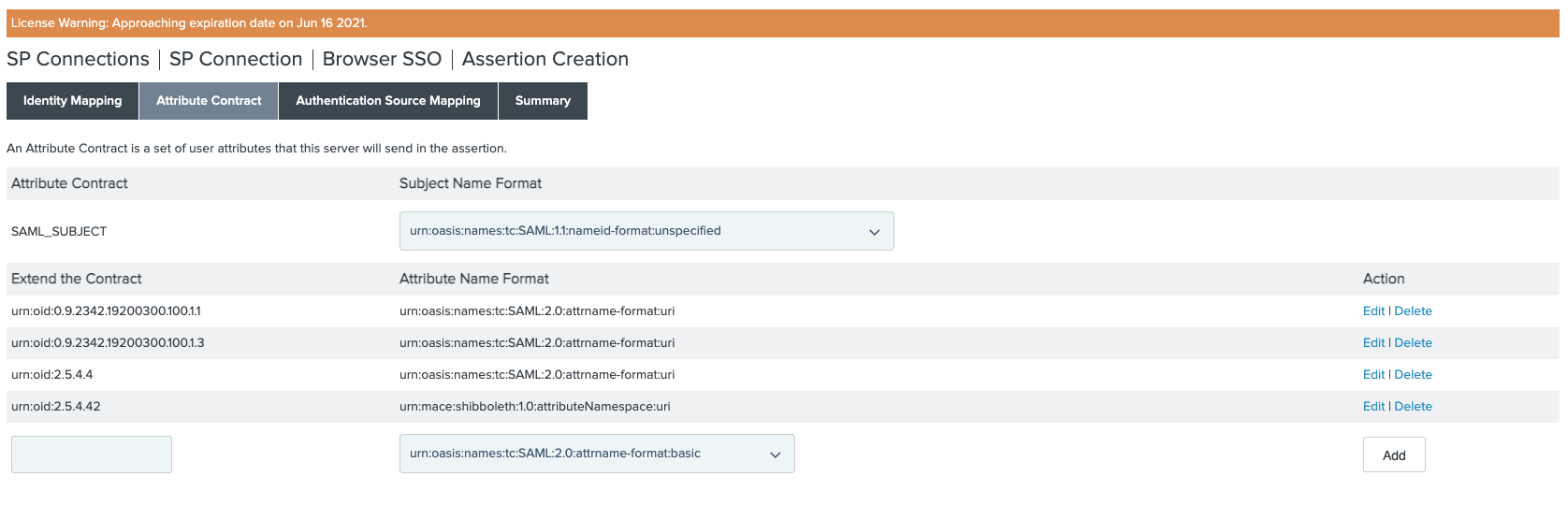Delete the urn:oid:2.5.4.42 attribute
Image resolution: width=1568 pixels, height=505 pixels.
point(1413,407)
